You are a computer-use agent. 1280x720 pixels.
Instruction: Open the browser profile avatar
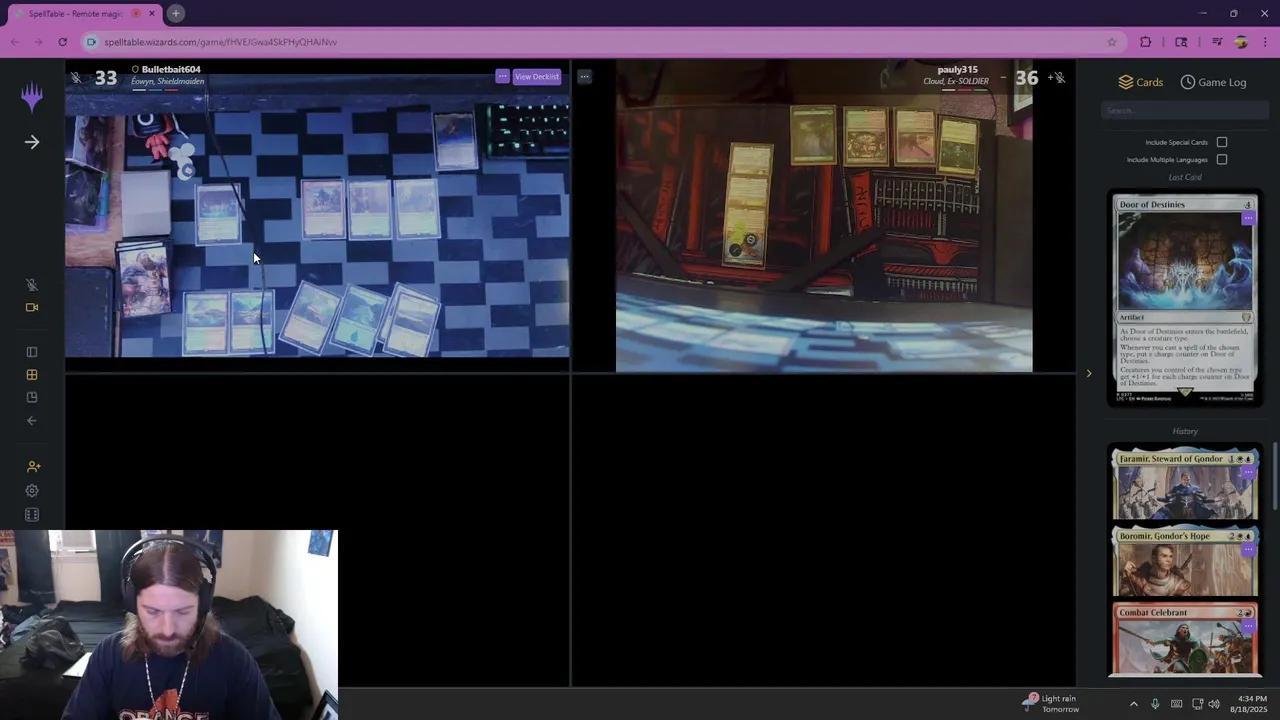(x=1241, y=42)
